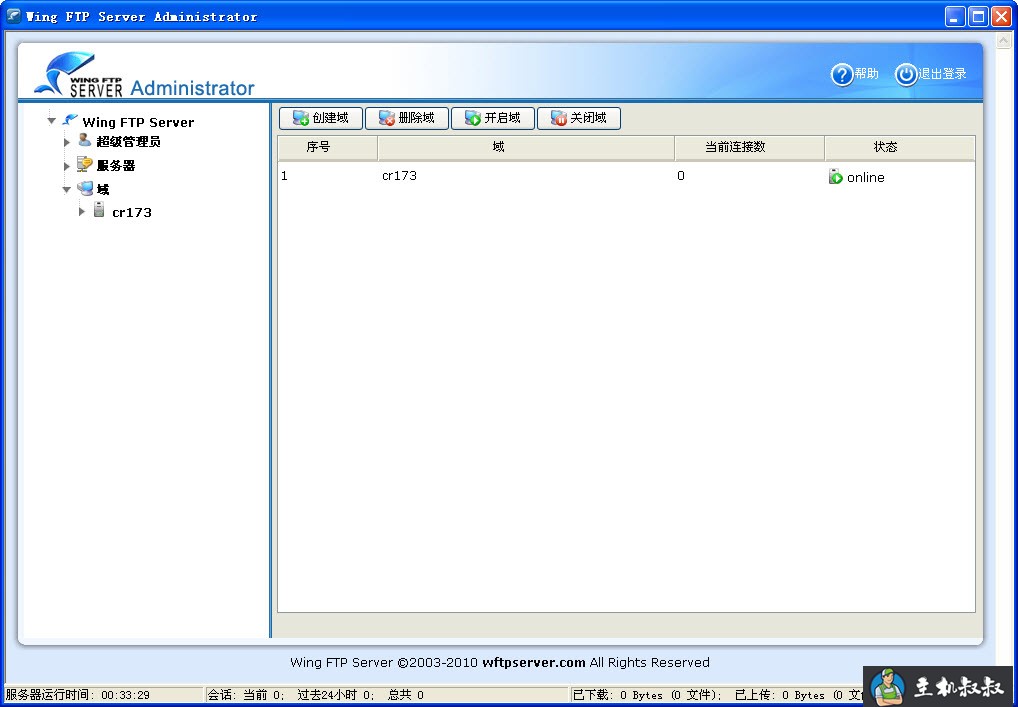
Task: Click row number 1 in table
Action: click(284, 176)
